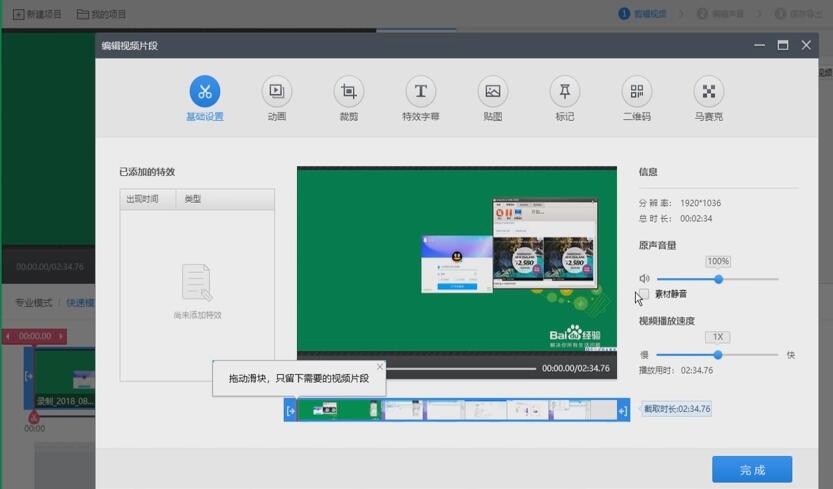Viewport: 833px width, 489px height.
Task: Select the 基础设置 scissors icon
Action: point(205,92)
